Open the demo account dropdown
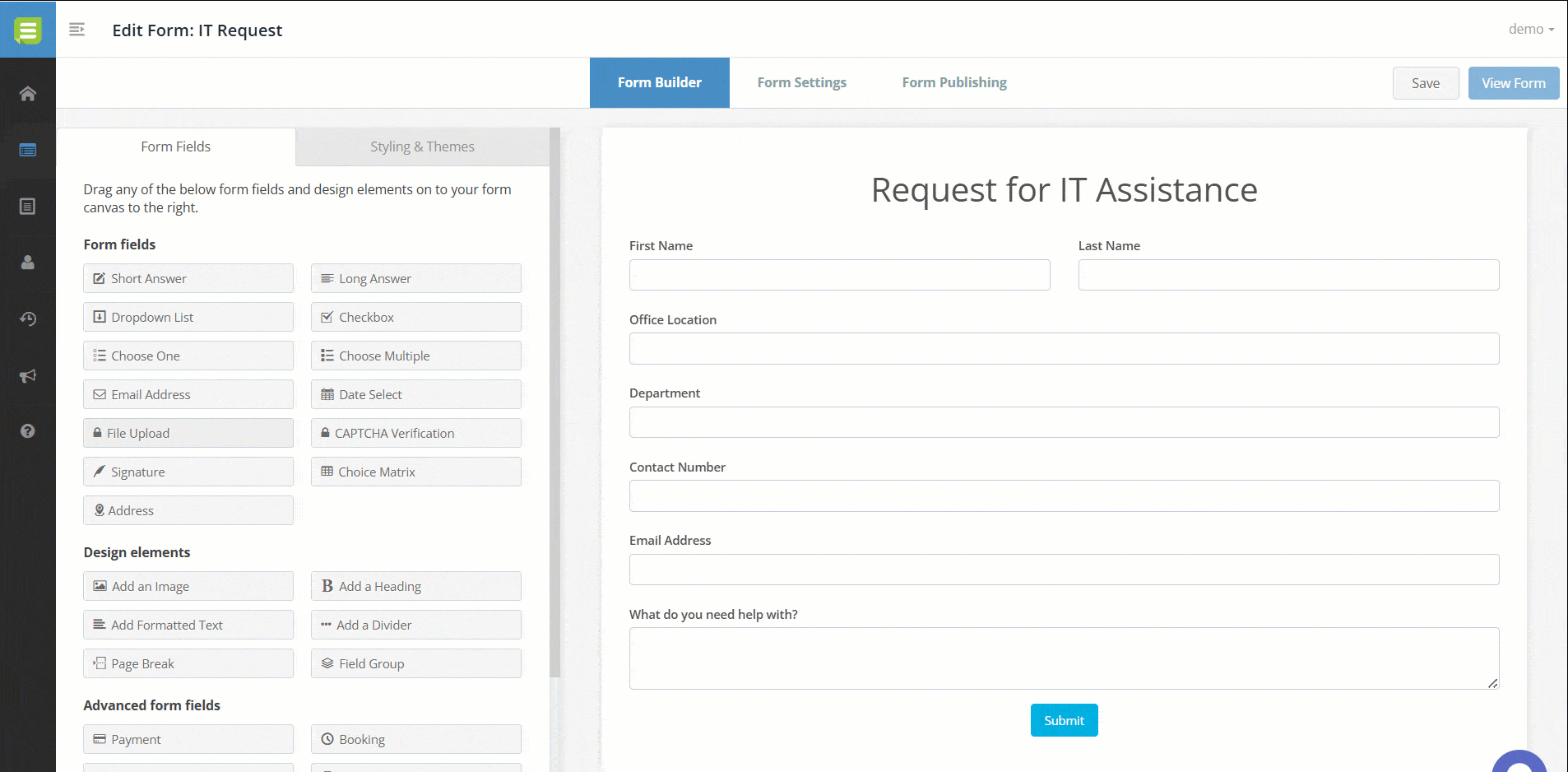 coord(1530,29)
